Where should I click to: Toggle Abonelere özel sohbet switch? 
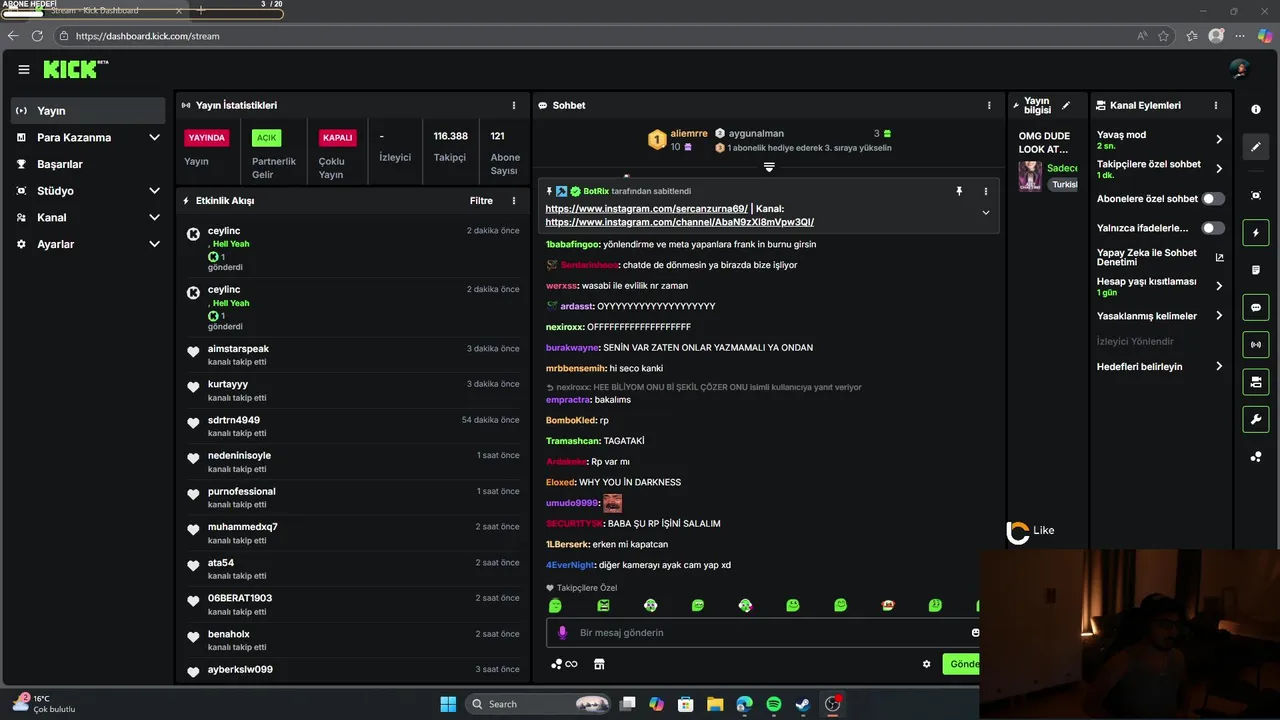pos(1213,199)
